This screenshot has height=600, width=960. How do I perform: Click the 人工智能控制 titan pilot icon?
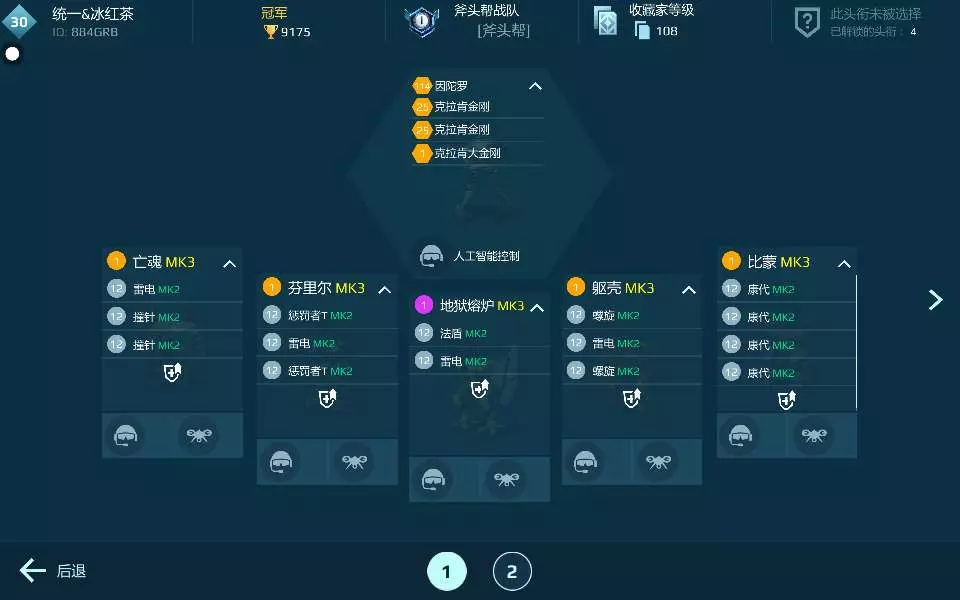click(431, 256)
